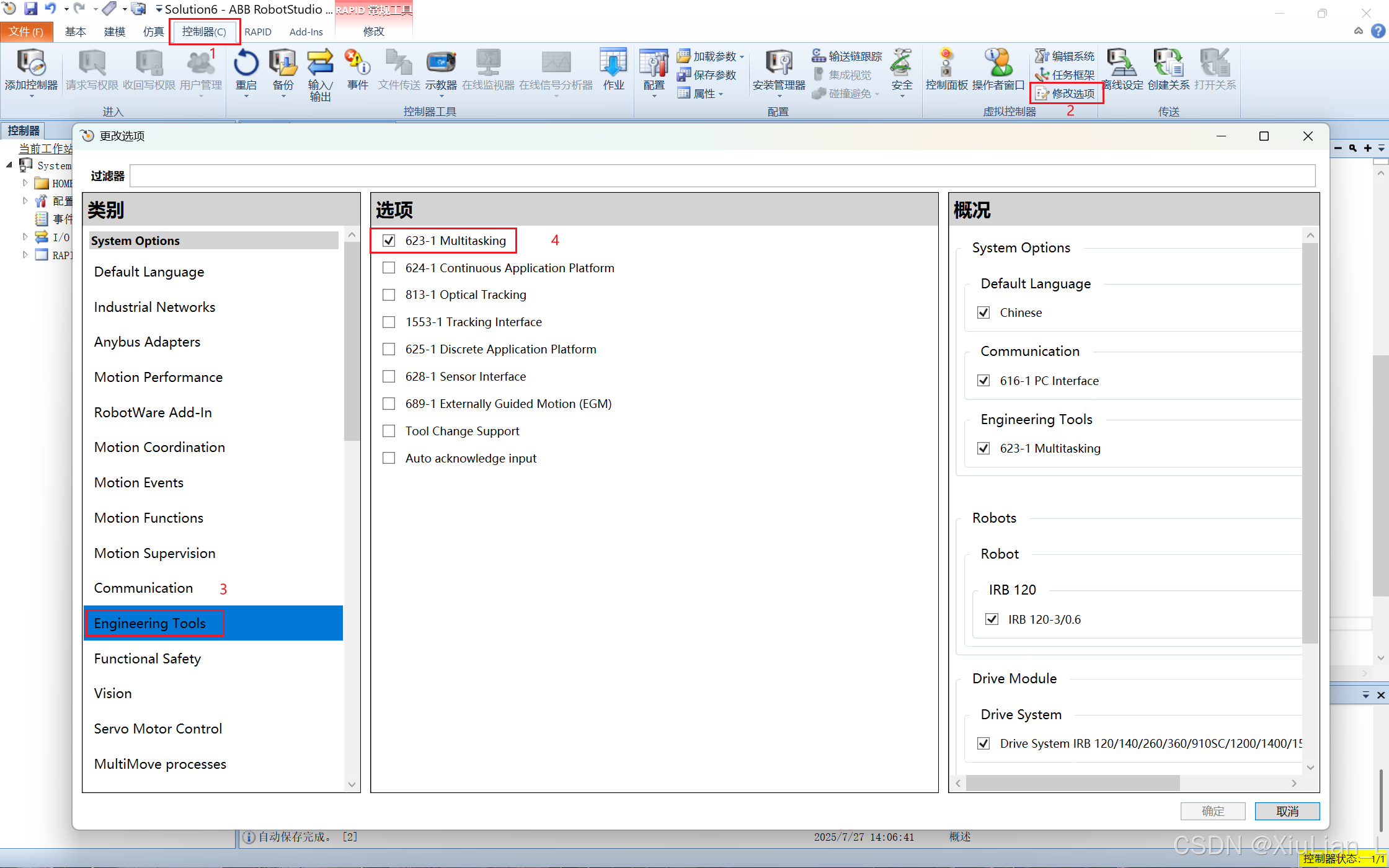Image resolution: width=1389 pixels, height=868 pixels.
Task: Collapse the System tree node
Action: tap(9, 165)
